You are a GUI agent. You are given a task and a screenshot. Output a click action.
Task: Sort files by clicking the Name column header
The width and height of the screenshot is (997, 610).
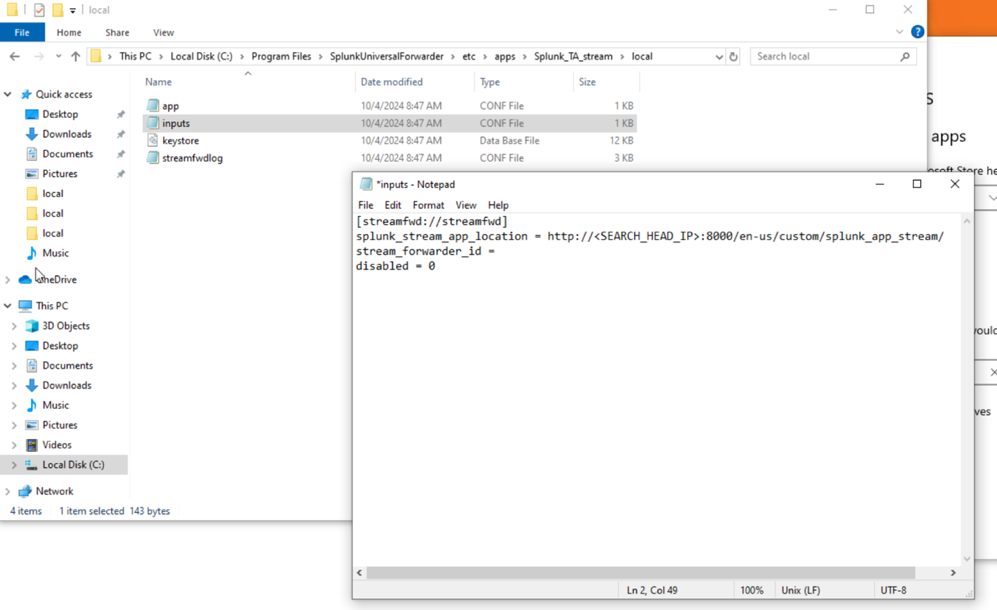pyautogui.click(x=158, y=81)
